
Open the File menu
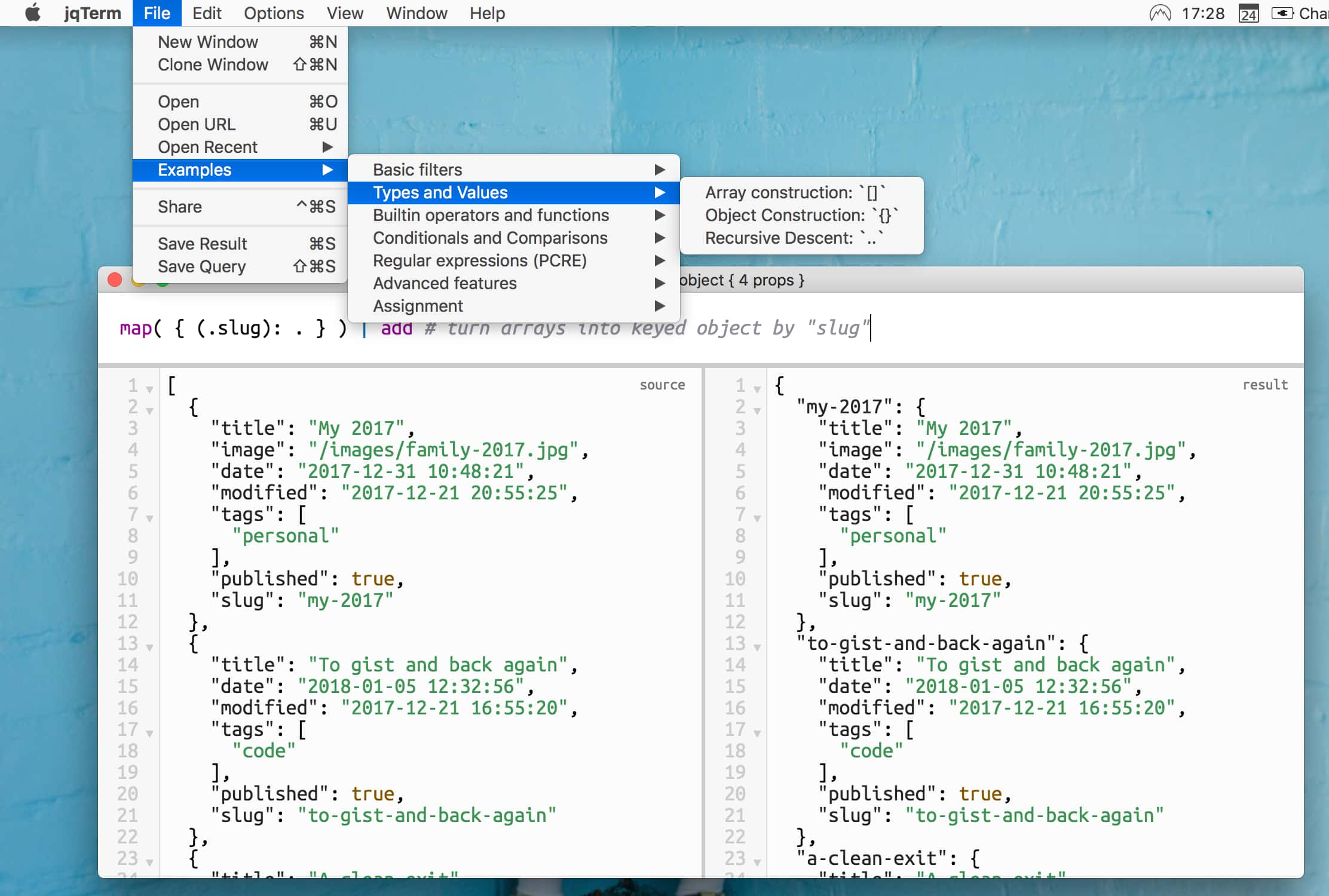(x=156, y=13)
